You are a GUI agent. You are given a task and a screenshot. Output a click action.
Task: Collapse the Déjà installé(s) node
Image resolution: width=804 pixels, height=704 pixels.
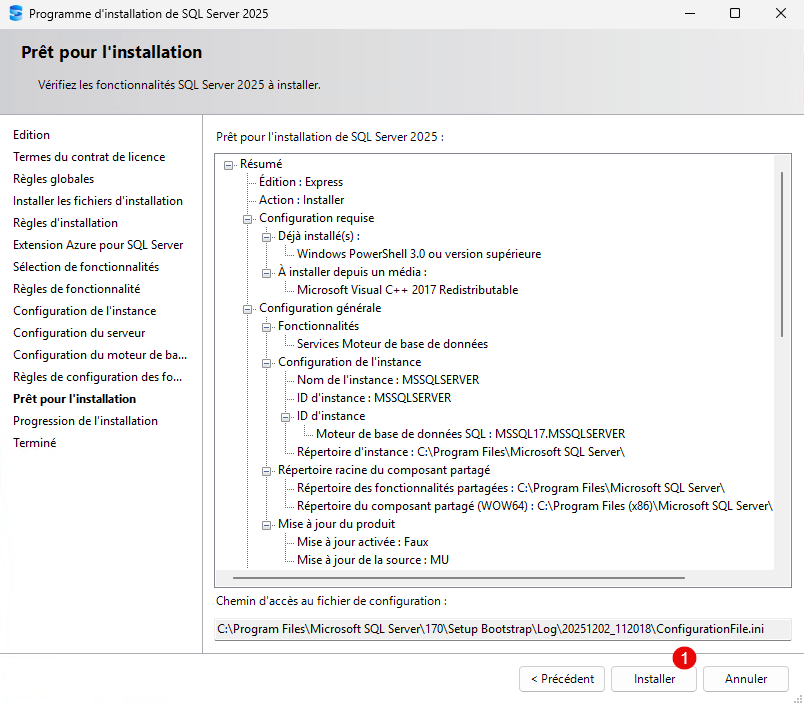(x=266, y=237)
